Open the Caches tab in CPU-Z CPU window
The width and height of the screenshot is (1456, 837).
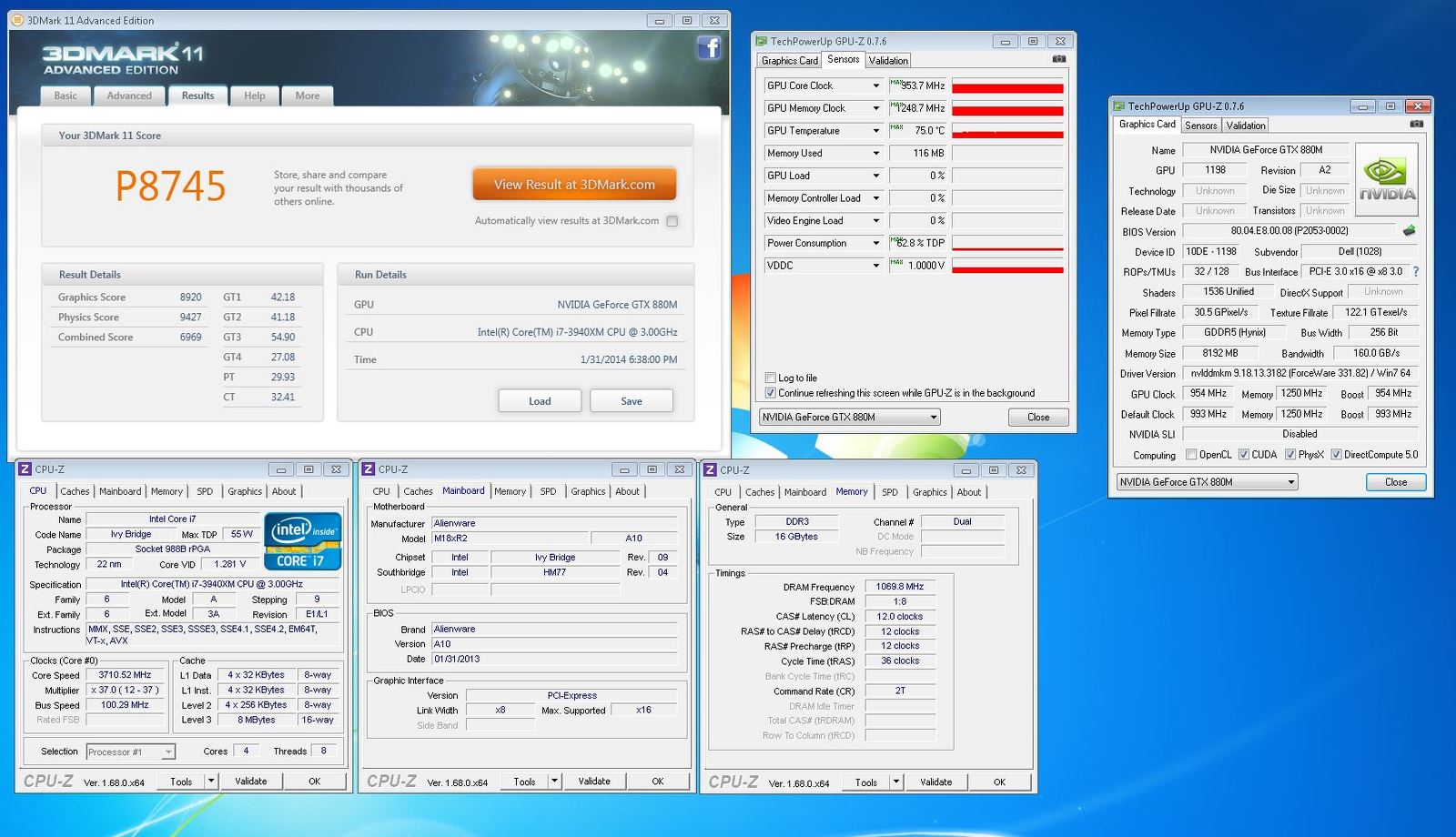point(75,491)
